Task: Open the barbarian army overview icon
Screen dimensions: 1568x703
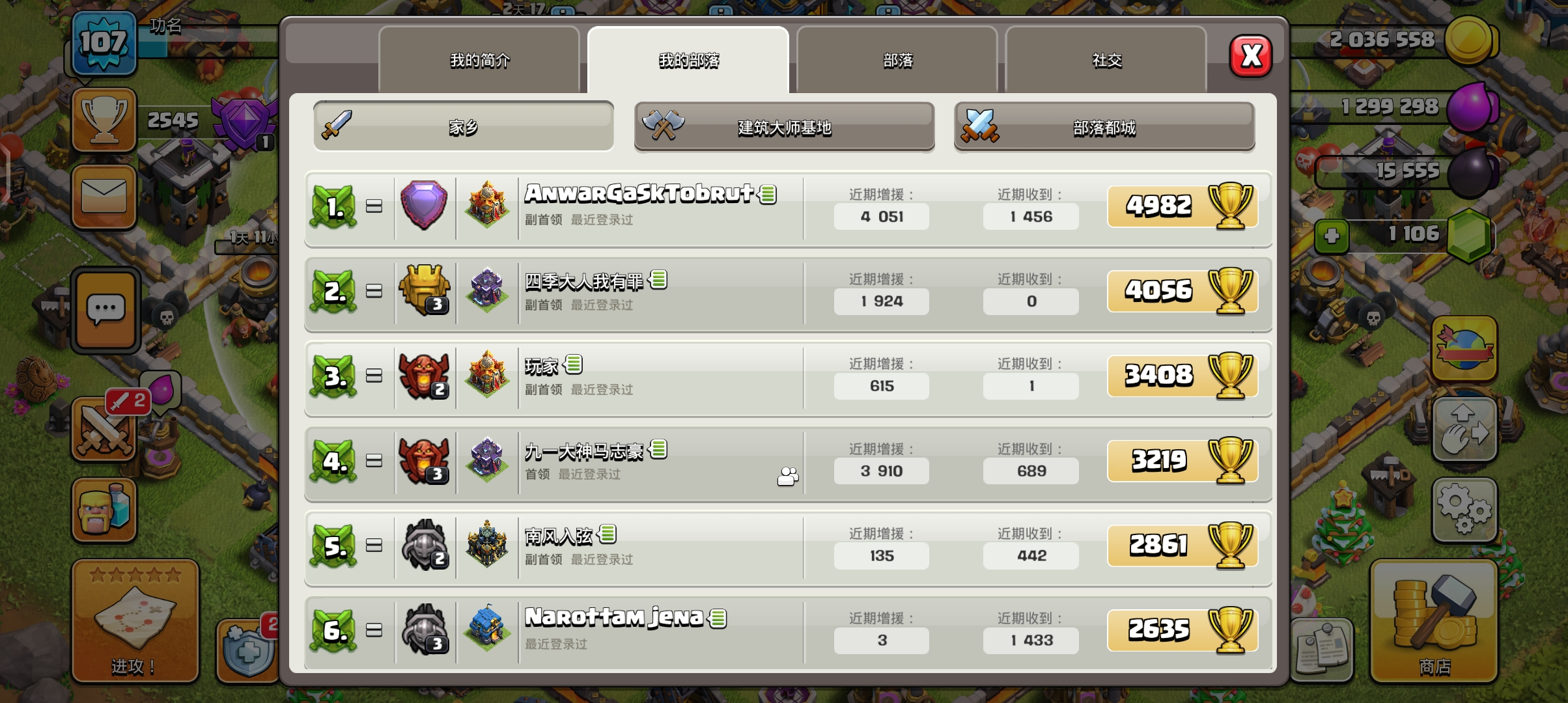Action: (104, 510)
